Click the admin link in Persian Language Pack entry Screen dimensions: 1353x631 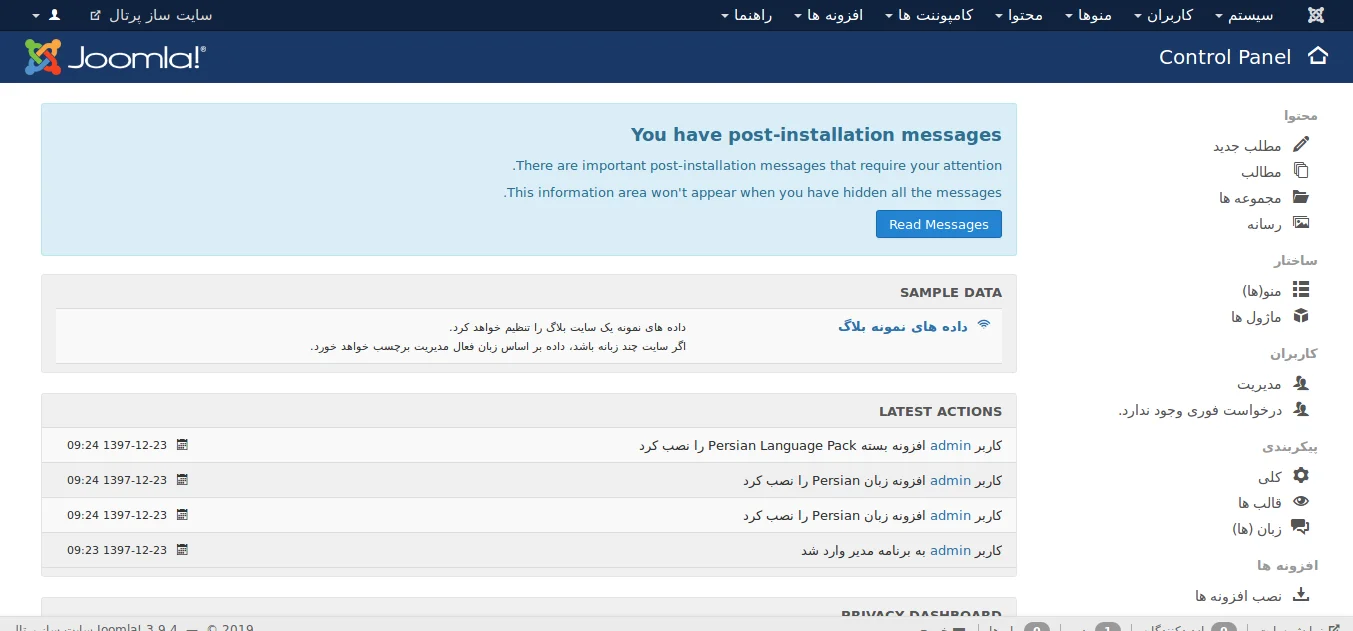click(950, 445)
